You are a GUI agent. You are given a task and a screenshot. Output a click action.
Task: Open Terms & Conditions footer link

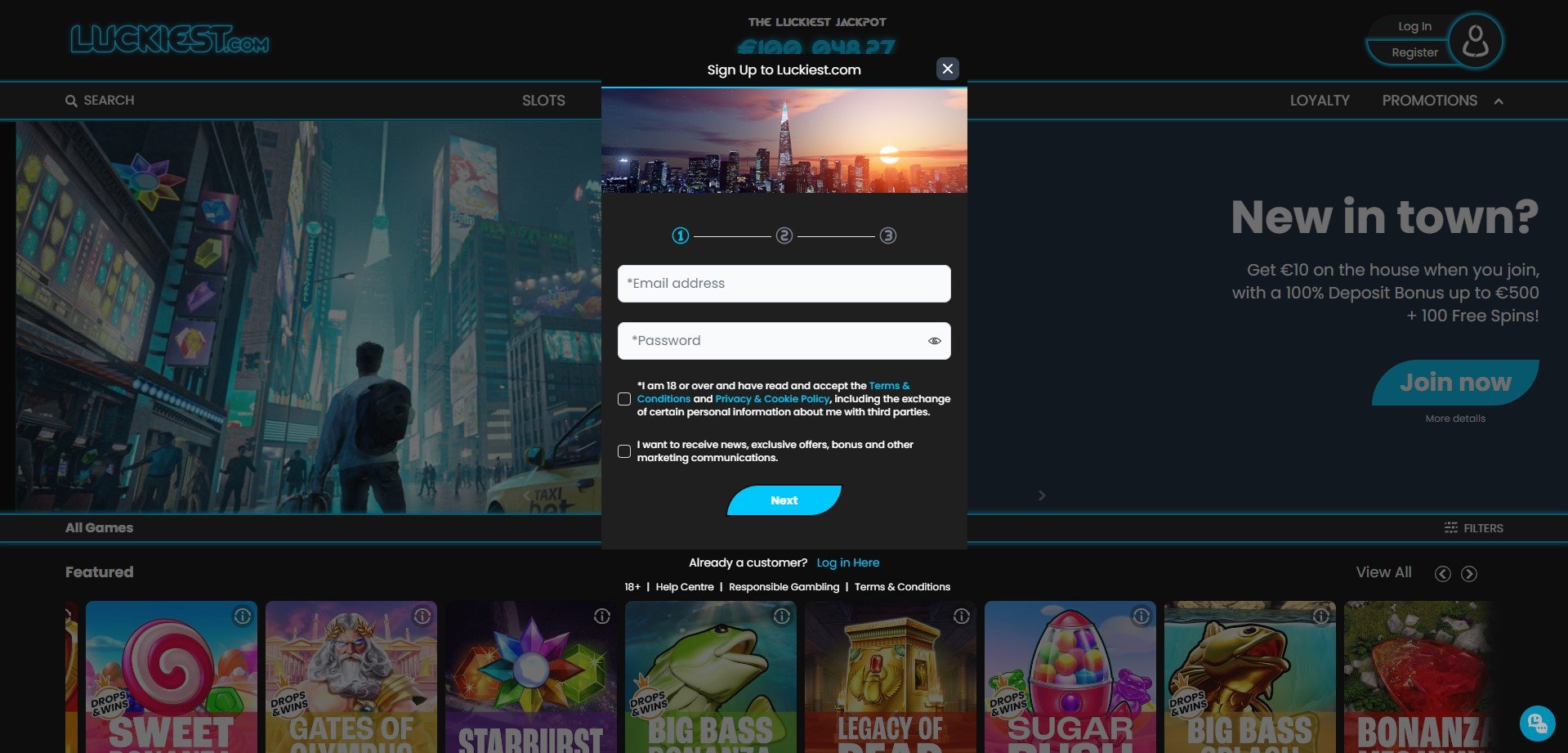click(x=902, y=587)
